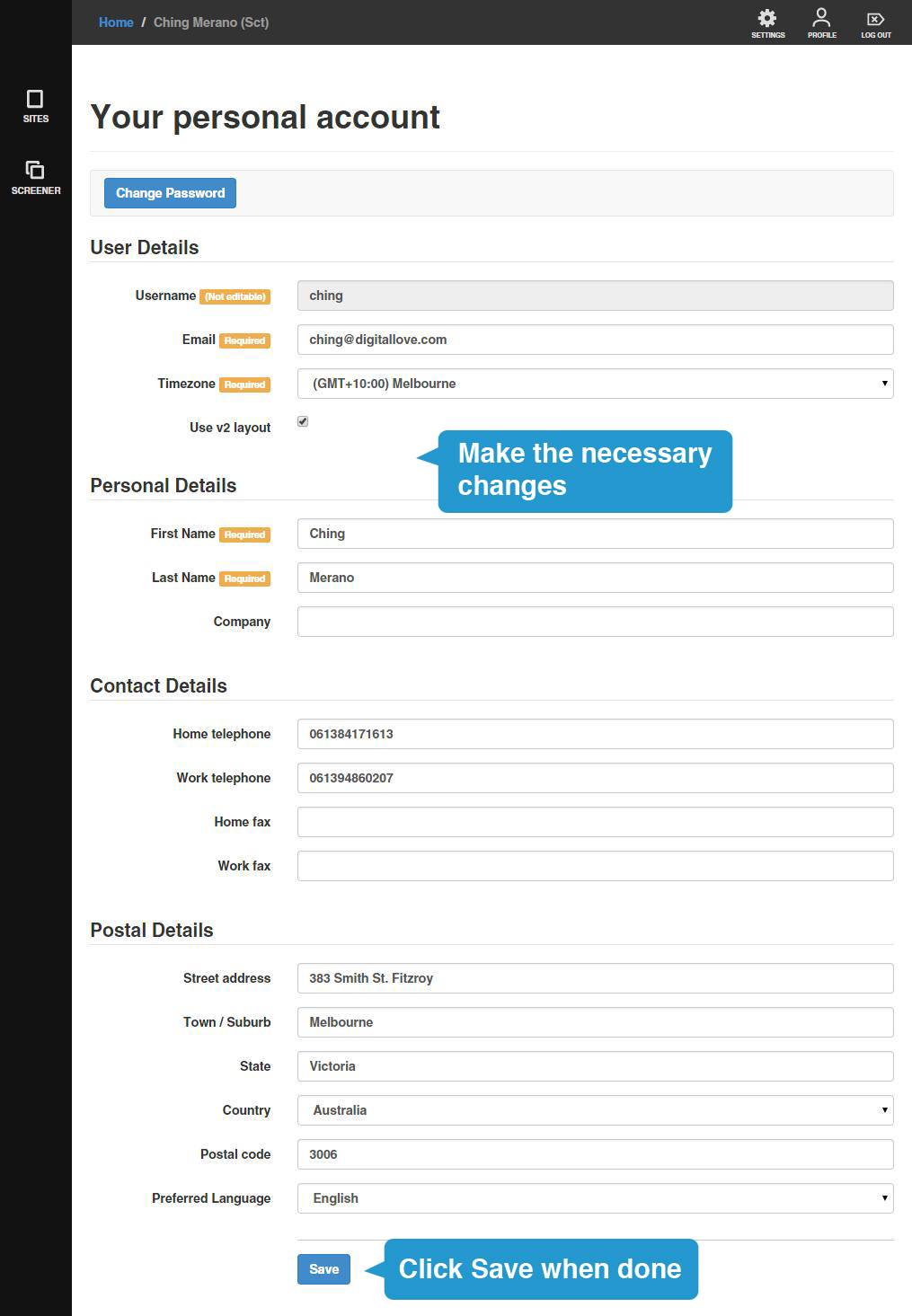
Task: Click the empty Company field
Action: click(x=595, y=621)
